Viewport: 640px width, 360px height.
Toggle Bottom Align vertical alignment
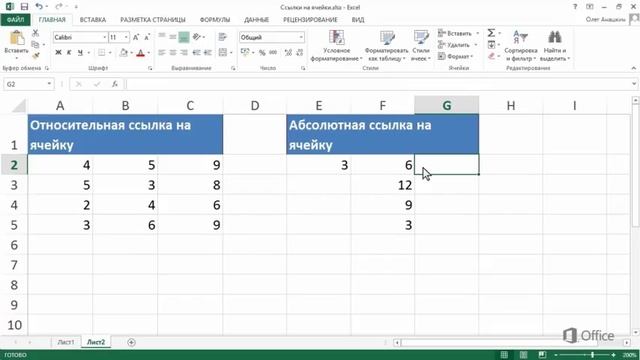pyautogui.click(x=184, y=37)
